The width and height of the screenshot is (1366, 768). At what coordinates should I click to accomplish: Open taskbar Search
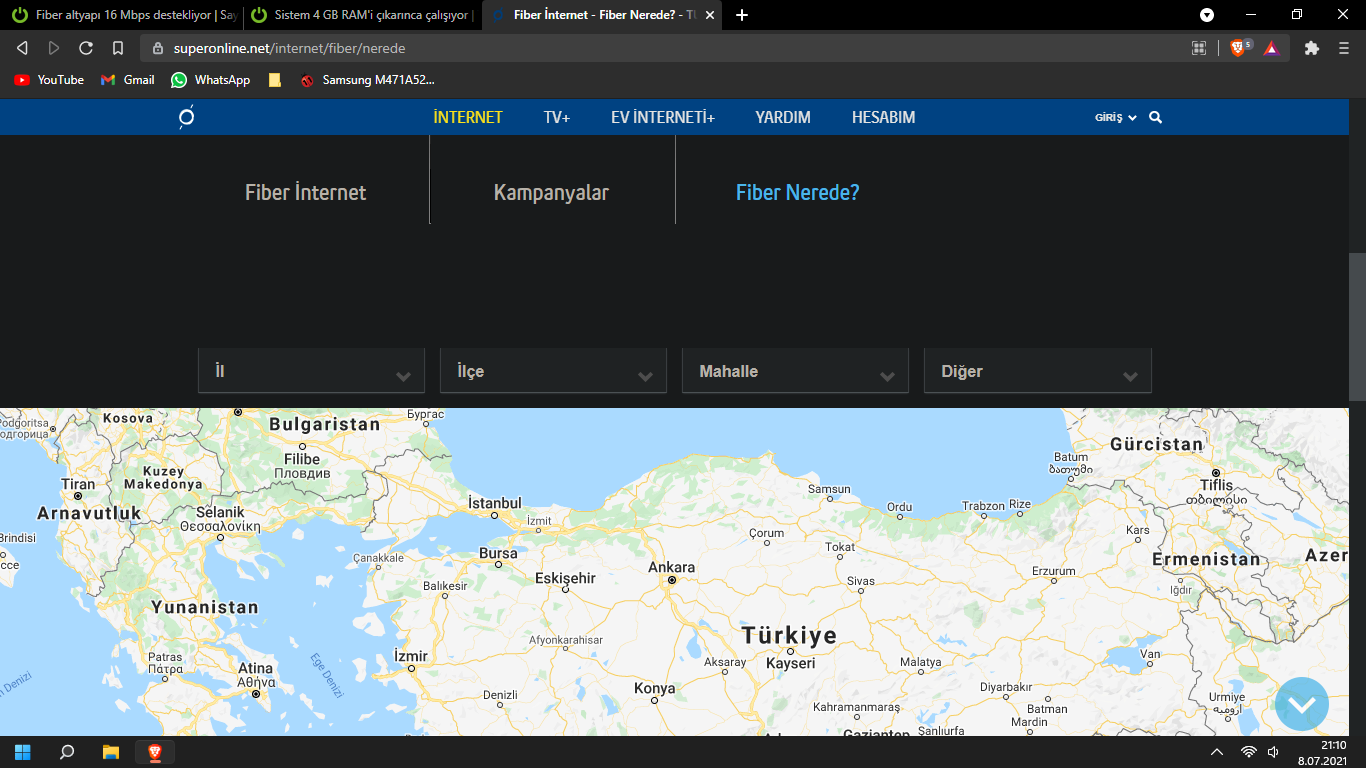tap(67, 752)
